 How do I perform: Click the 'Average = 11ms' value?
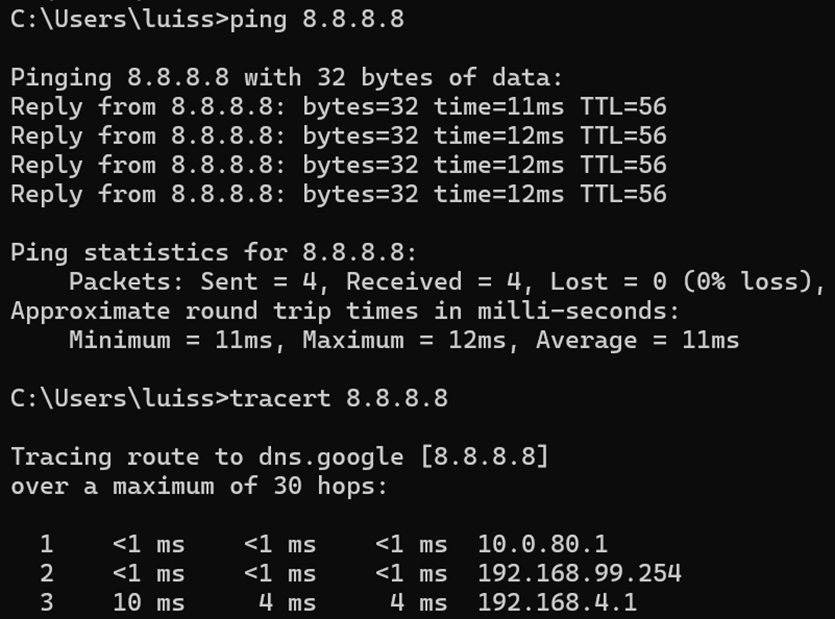pos(637,340)
